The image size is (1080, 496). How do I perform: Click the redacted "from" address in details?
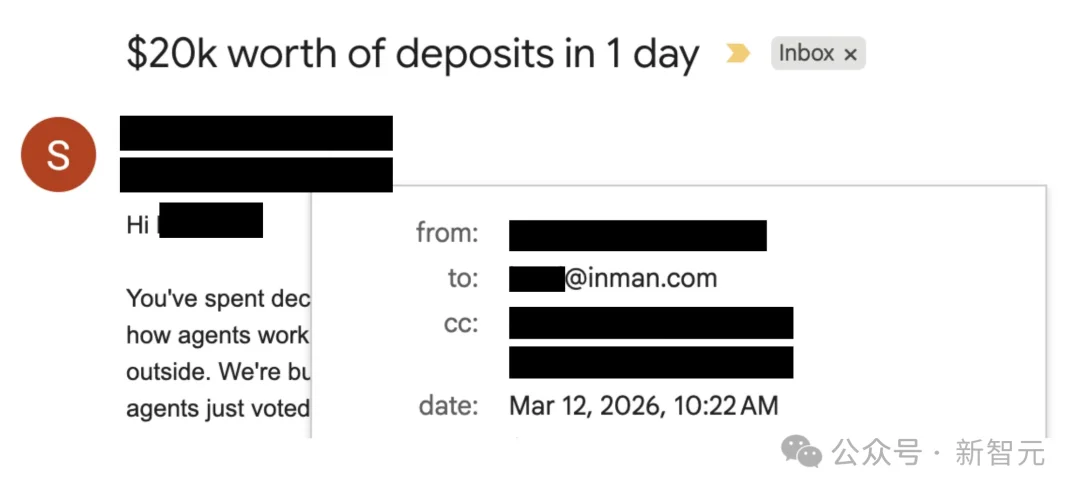coord(637,235)
